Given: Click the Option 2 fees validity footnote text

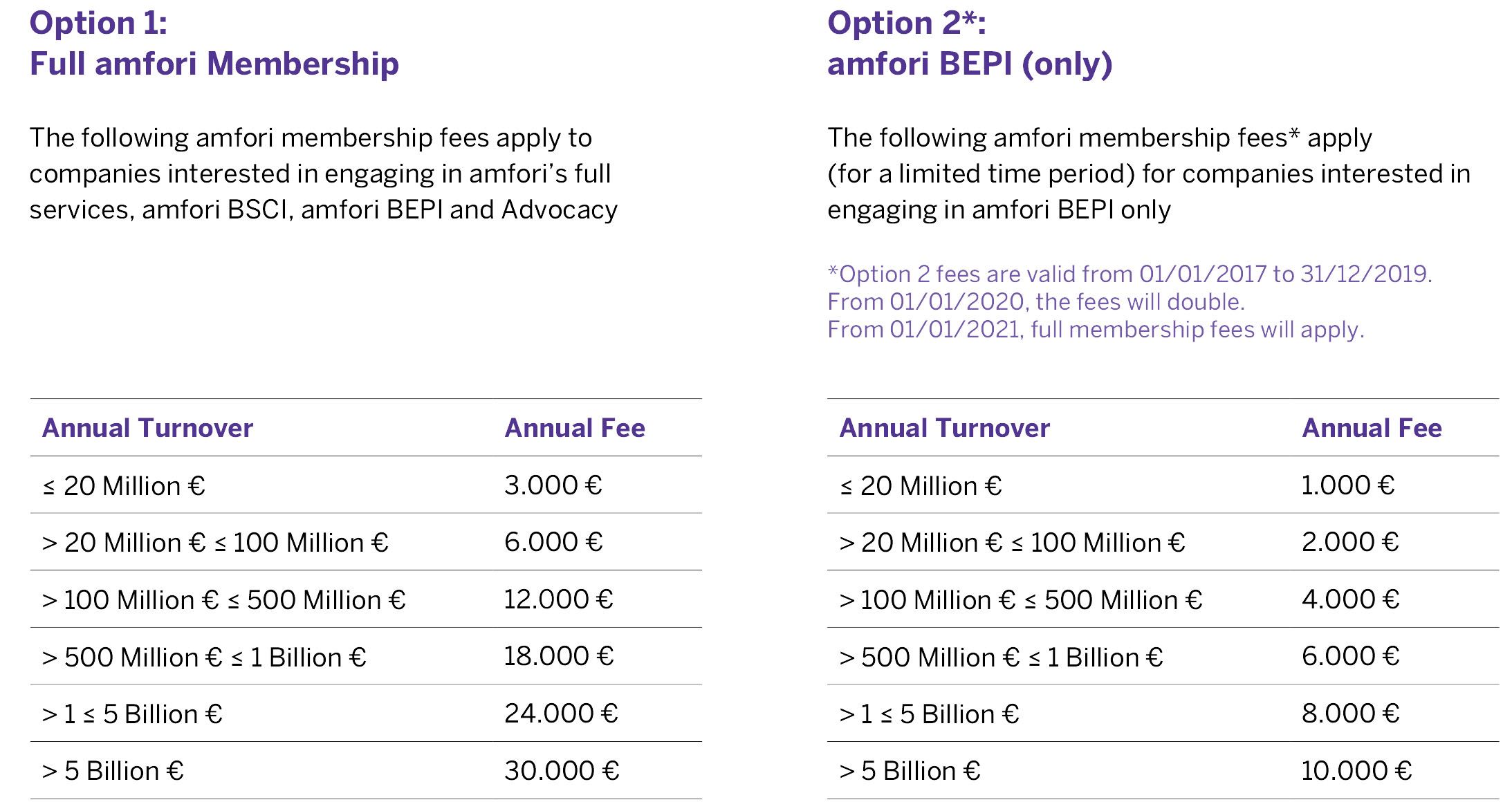Looking at the screenshot, I should coord(1130,302).
